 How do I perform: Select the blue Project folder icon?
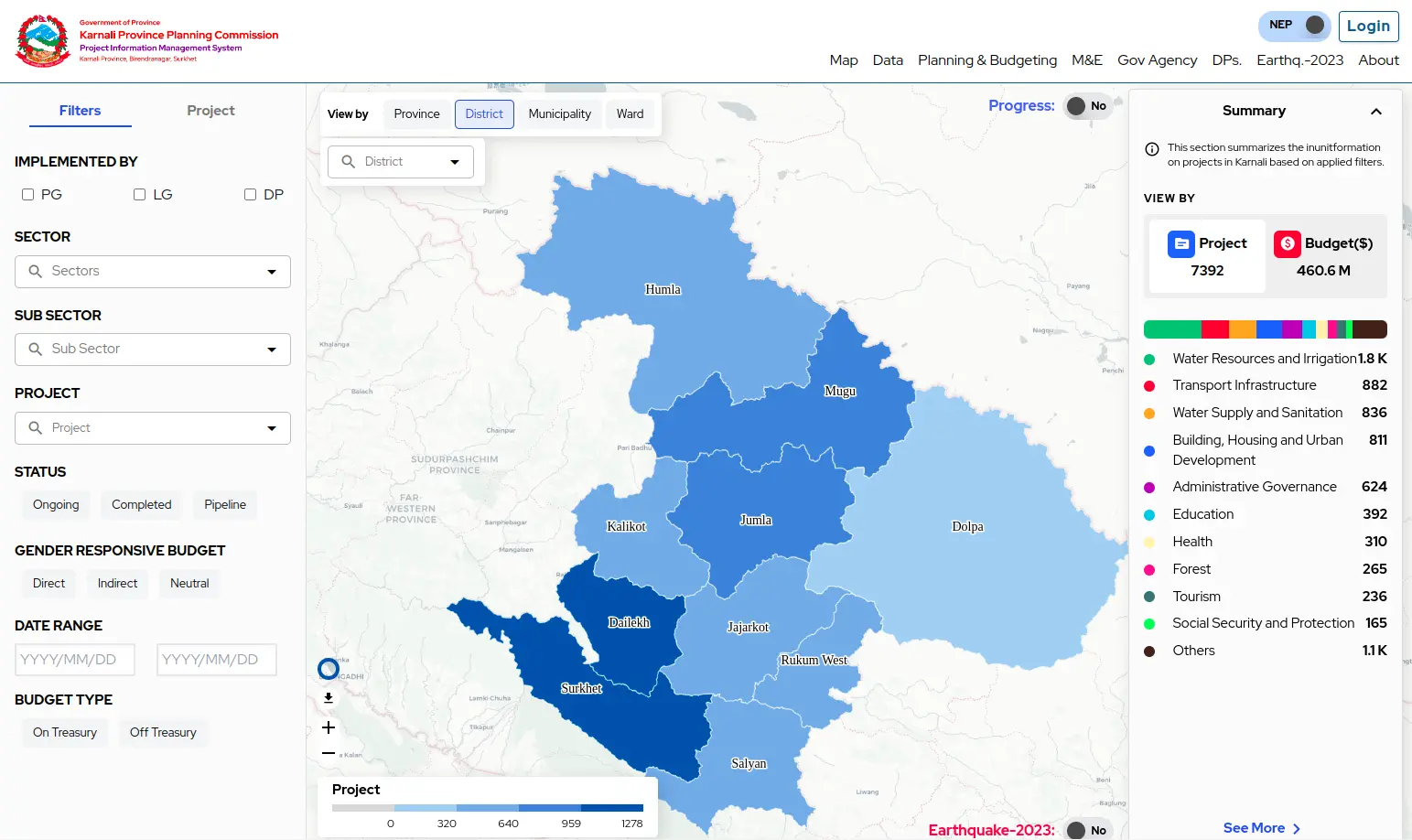(1180, 243)
